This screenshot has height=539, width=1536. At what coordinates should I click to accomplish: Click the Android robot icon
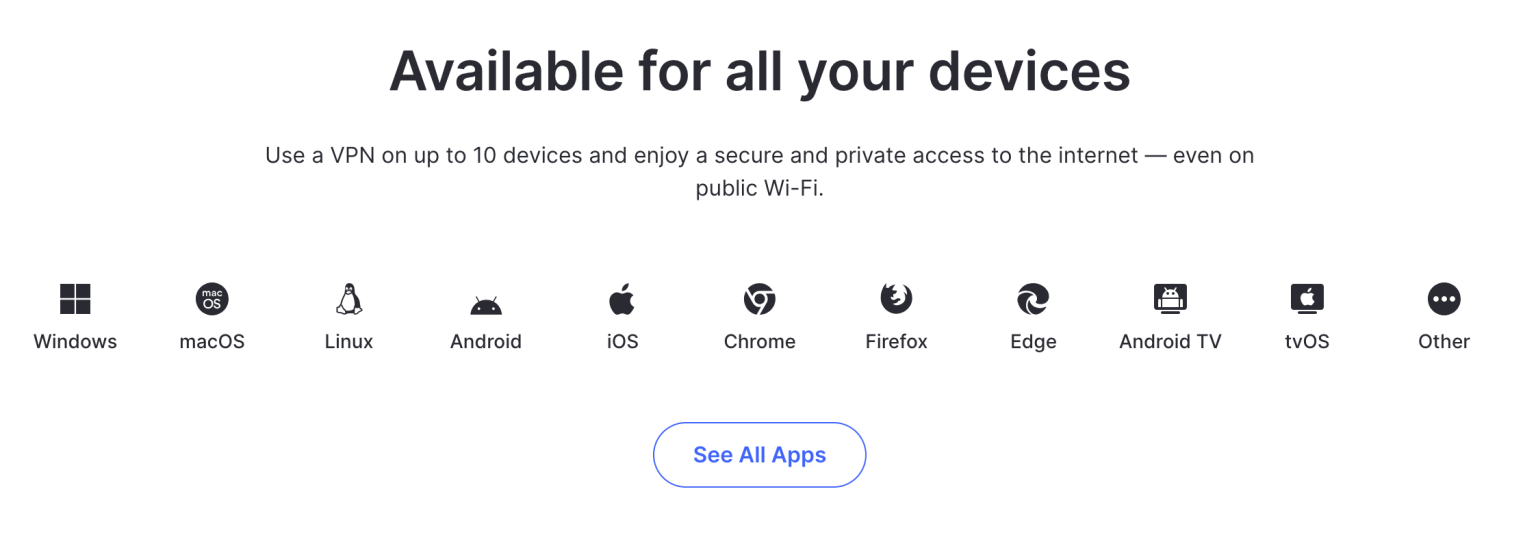point(486,303)
